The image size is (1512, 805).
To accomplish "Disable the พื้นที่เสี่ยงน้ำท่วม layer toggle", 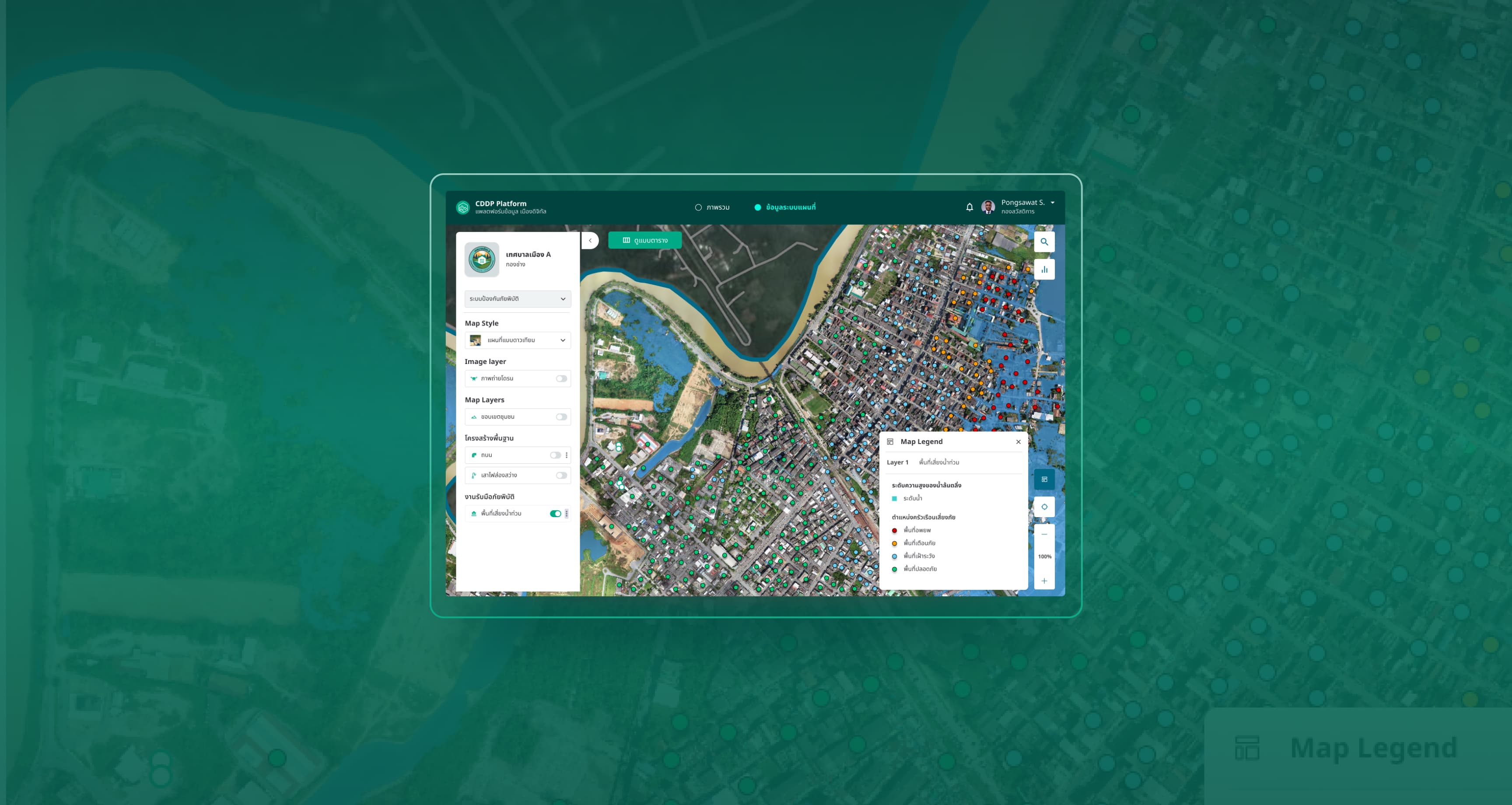I will [x=555, y=514].
